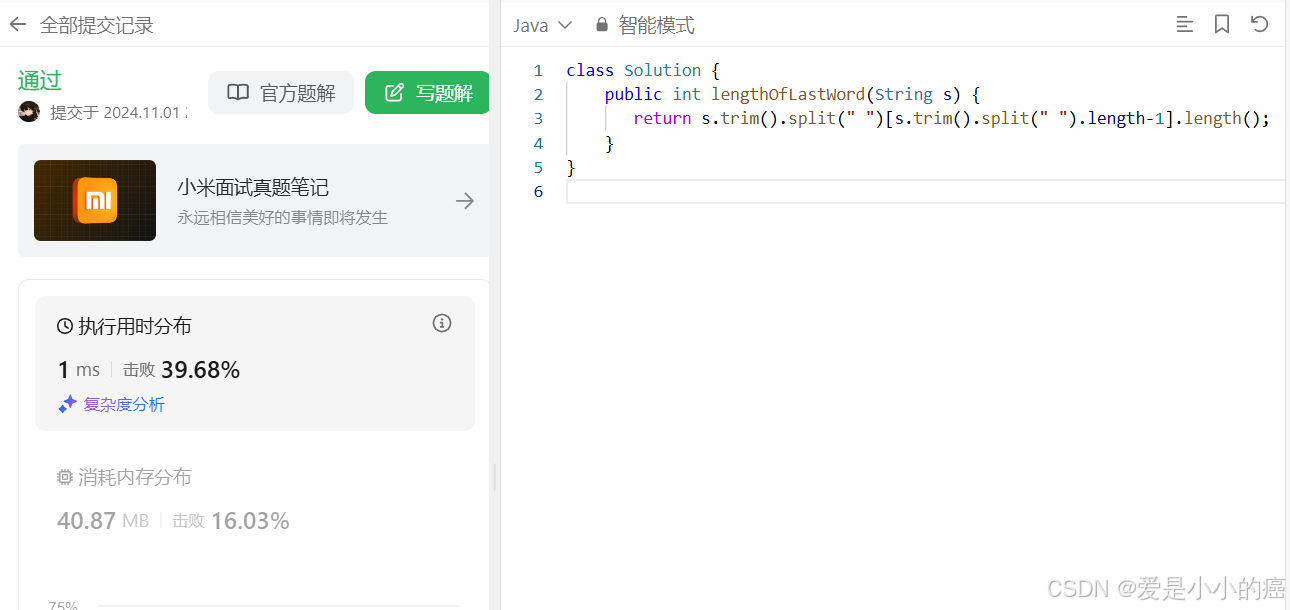The width and height of the screenshot is (1290, 610).
Task: Click editor line number 3
Action: (538, 119)
